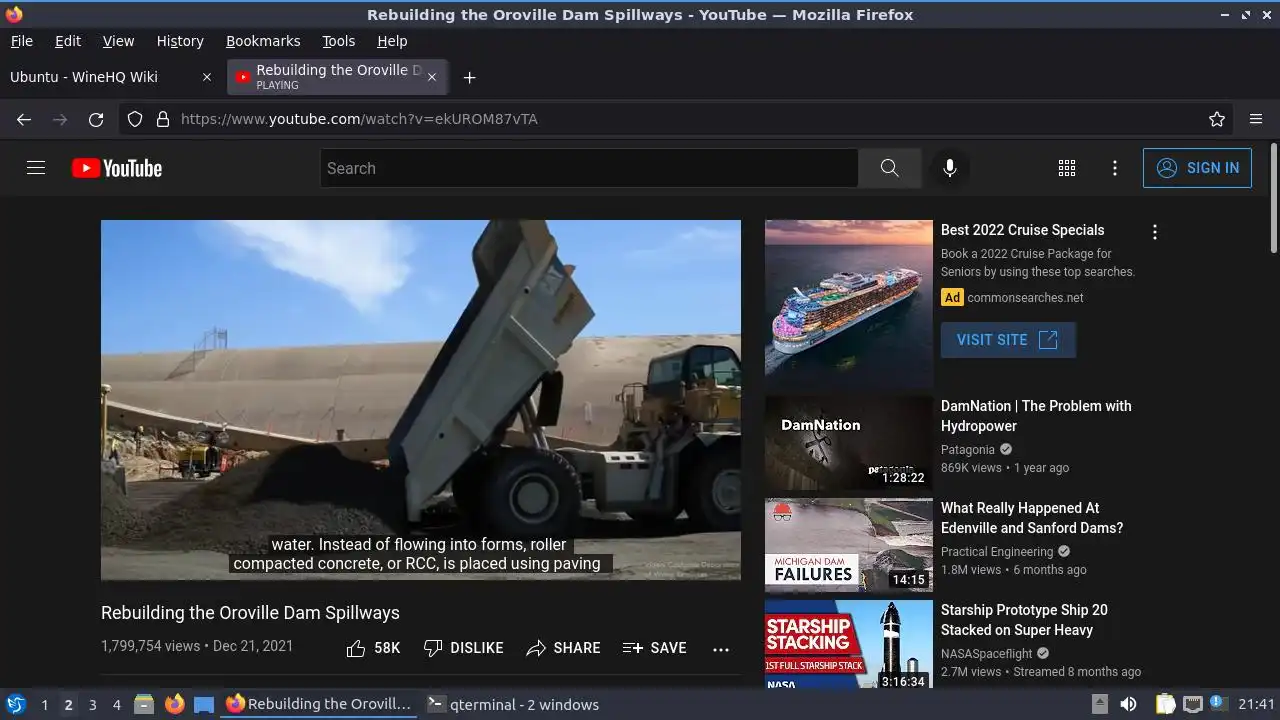This screenshot has height=720, width=1280.
Task: Switch to workspace 3 in the pager
Action: click(x=92, y=705)
